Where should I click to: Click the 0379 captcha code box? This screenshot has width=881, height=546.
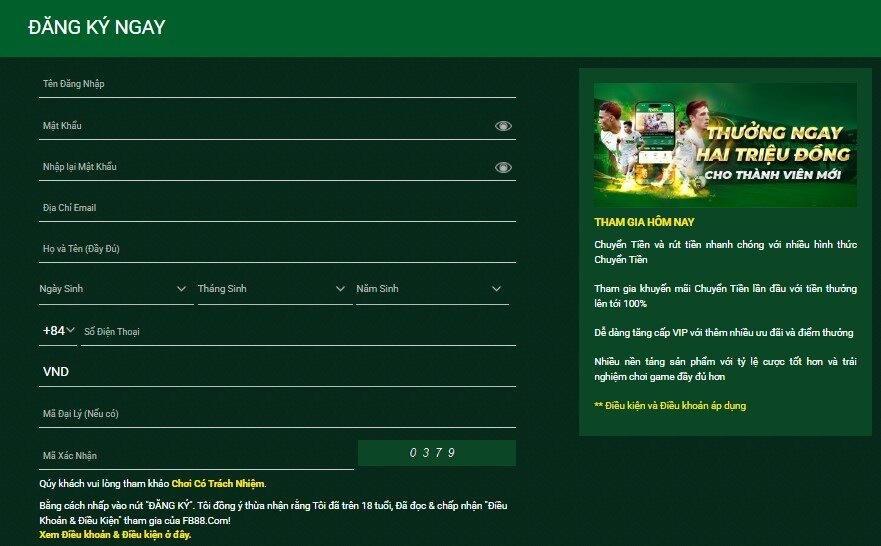coord(437,453)
